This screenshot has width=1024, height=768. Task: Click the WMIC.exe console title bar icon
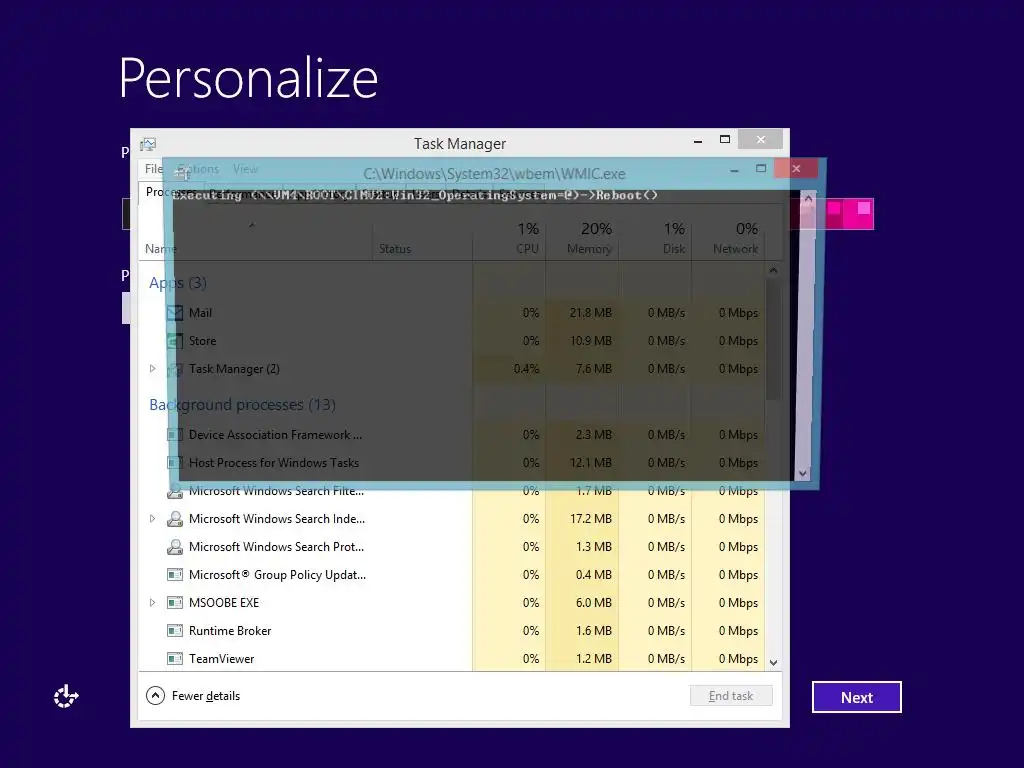(182, 172)
